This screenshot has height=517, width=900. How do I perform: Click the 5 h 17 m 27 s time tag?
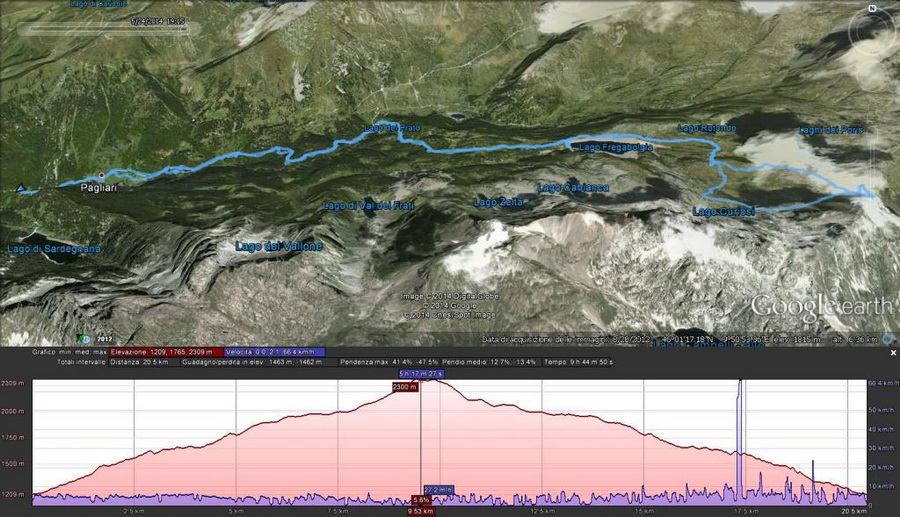(421, 374)
